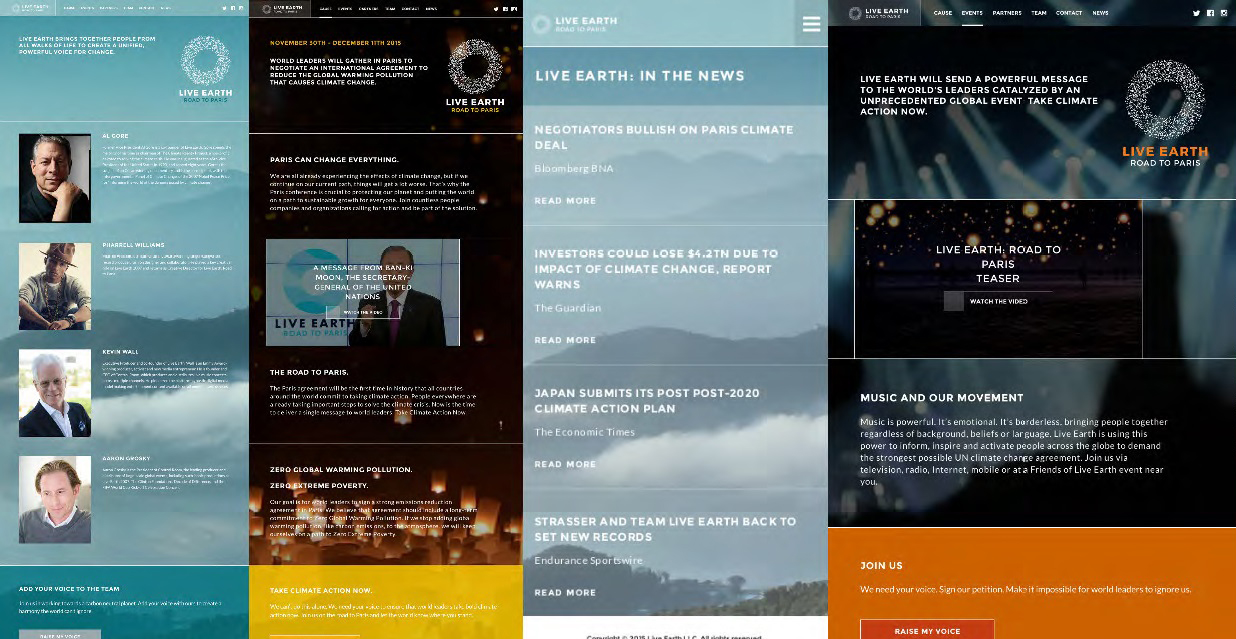Visit Facebook from the events page header
The height and width of the screenshot is (639, 1236).
(x=1210, y=13)
